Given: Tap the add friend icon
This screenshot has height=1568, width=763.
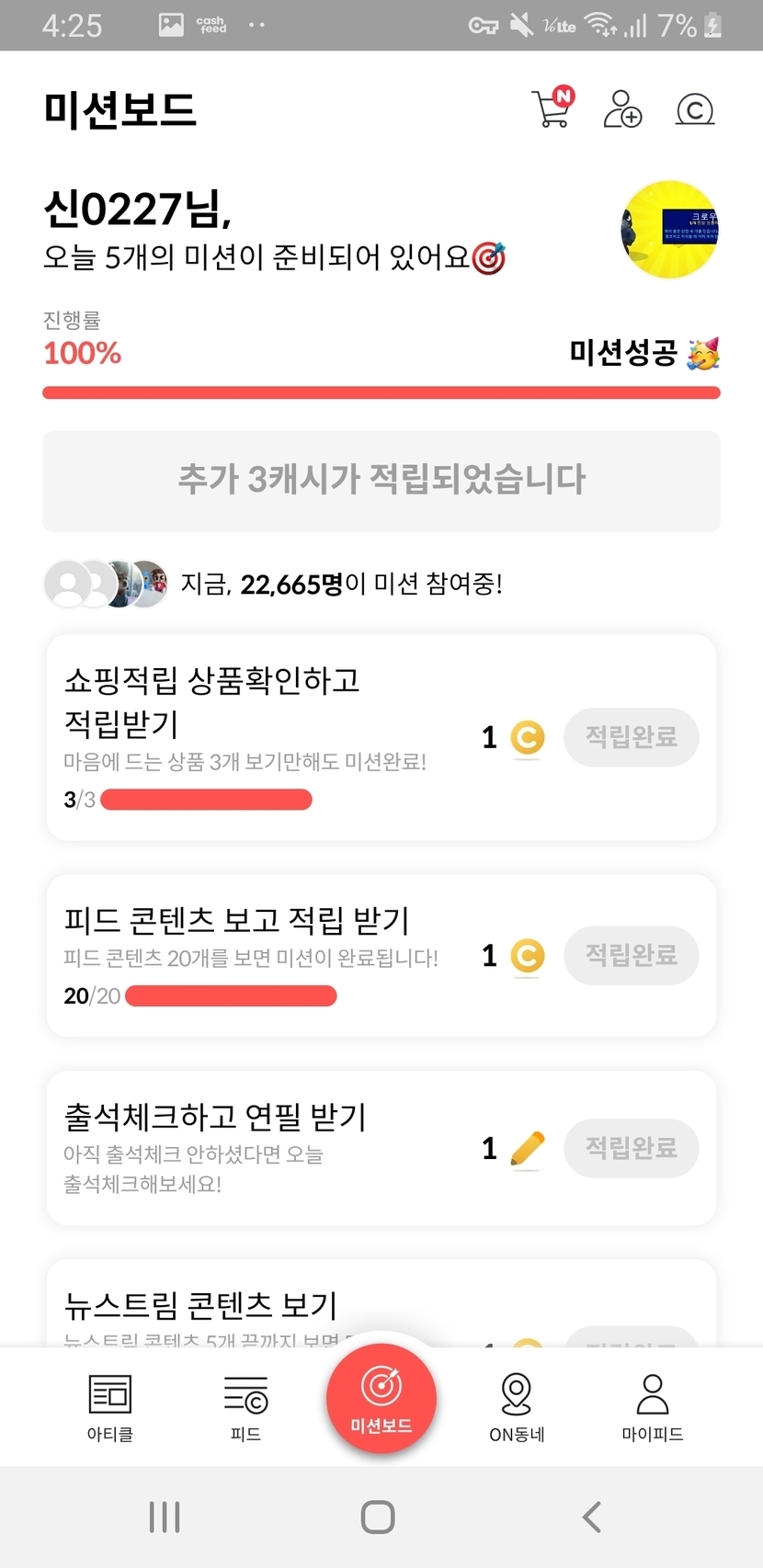Looking at the screenshot, I should coord(622,109).
